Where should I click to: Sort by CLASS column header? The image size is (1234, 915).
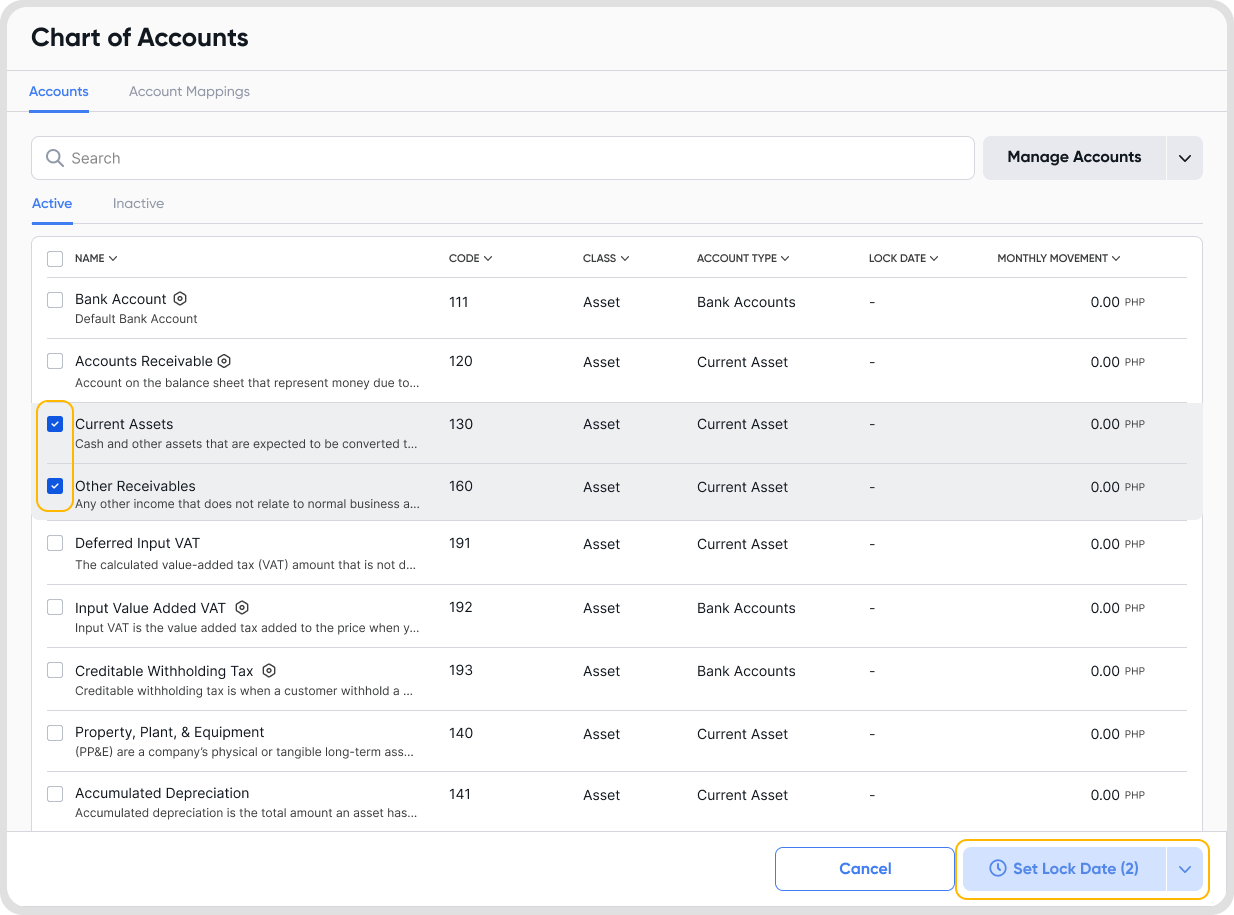(x=606, y=258)
